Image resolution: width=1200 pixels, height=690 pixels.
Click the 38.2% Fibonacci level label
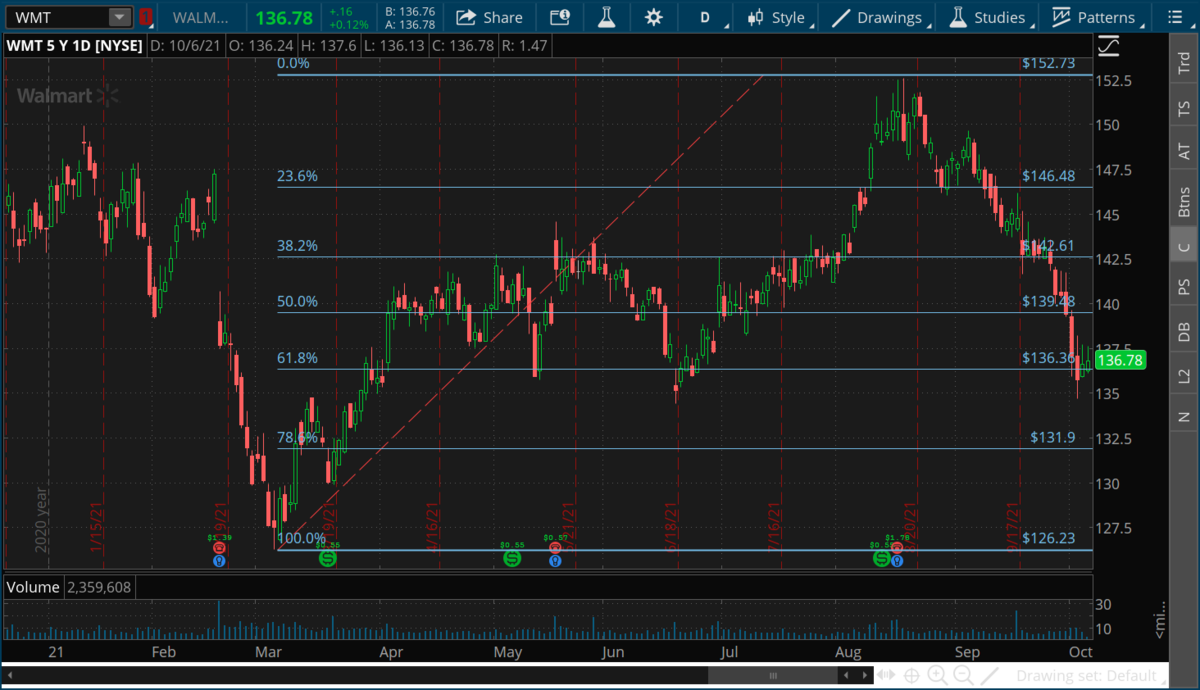tap(297, 246)
